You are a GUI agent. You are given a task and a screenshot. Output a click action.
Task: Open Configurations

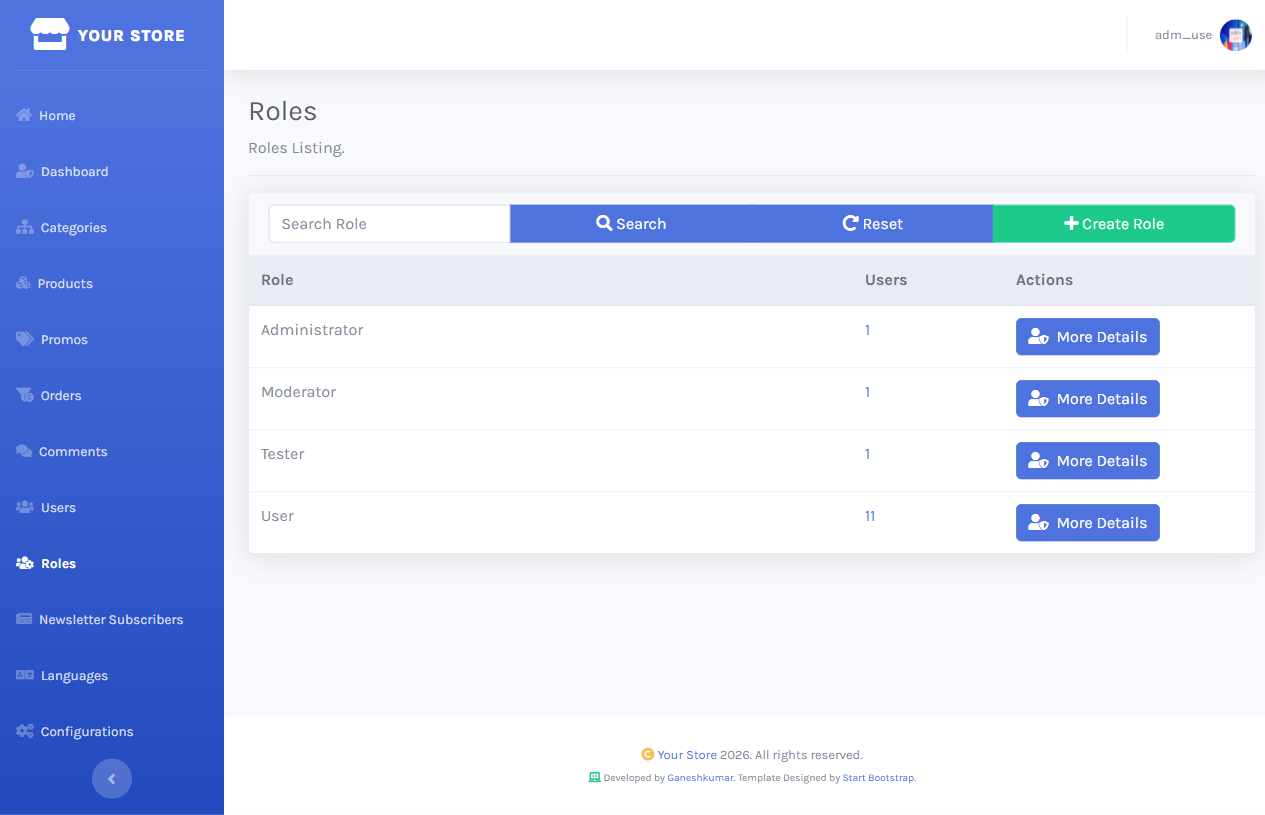click(x=112, y=731)
